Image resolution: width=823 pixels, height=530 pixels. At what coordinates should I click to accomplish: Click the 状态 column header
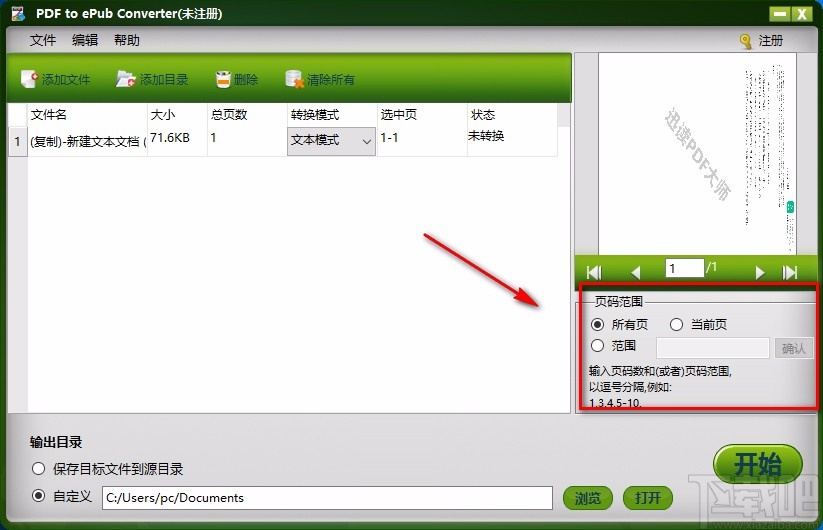512,114
